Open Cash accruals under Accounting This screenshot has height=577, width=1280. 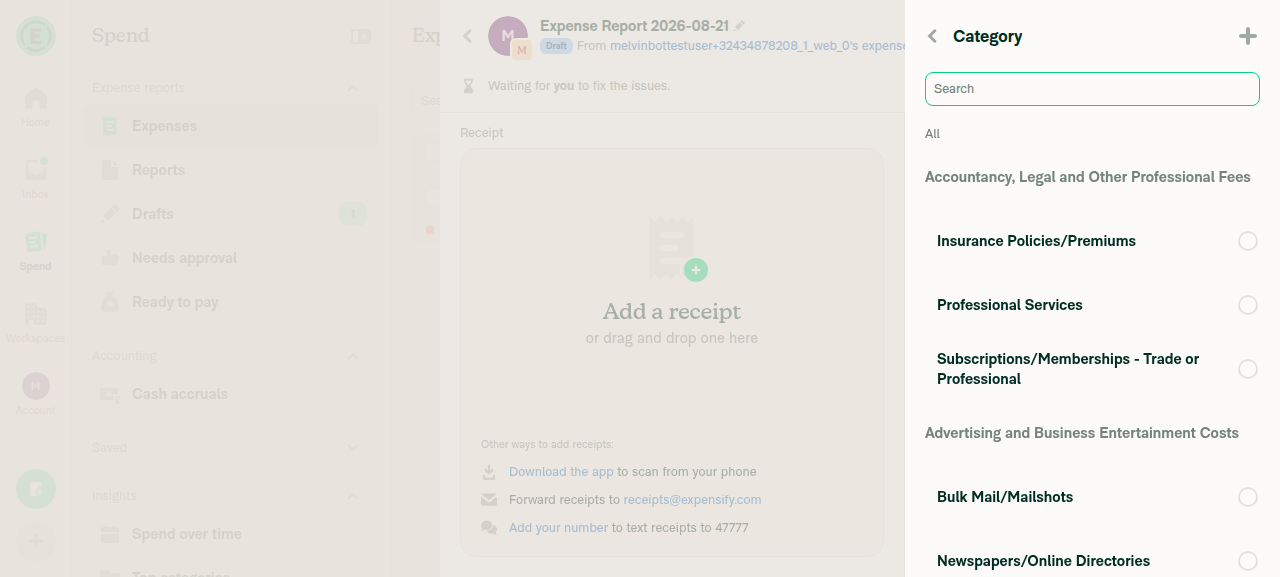point(231,394)
